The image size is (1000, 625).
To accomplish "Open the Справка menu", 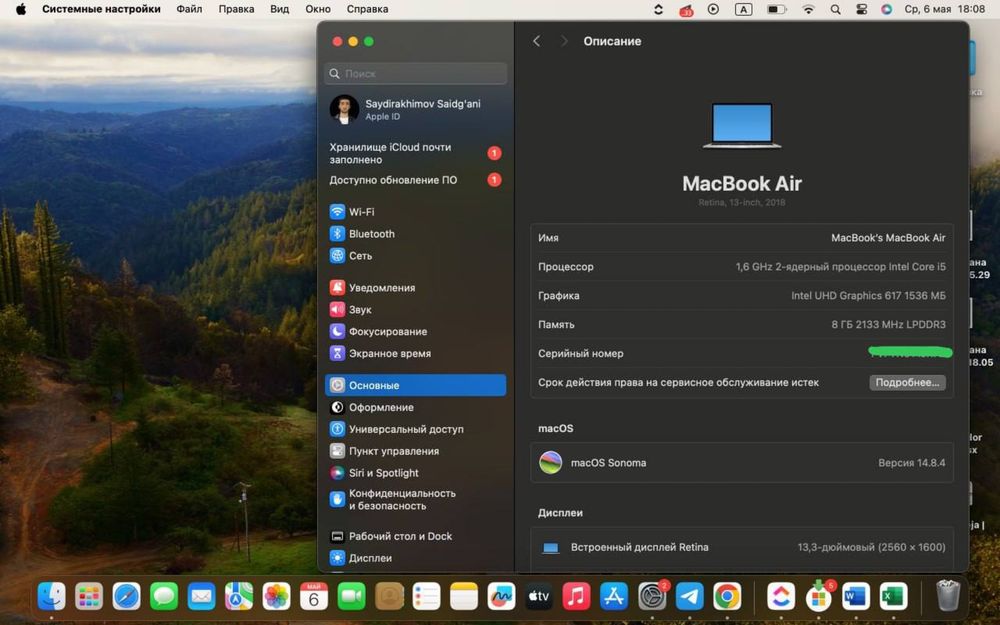I will click(367, 9).
